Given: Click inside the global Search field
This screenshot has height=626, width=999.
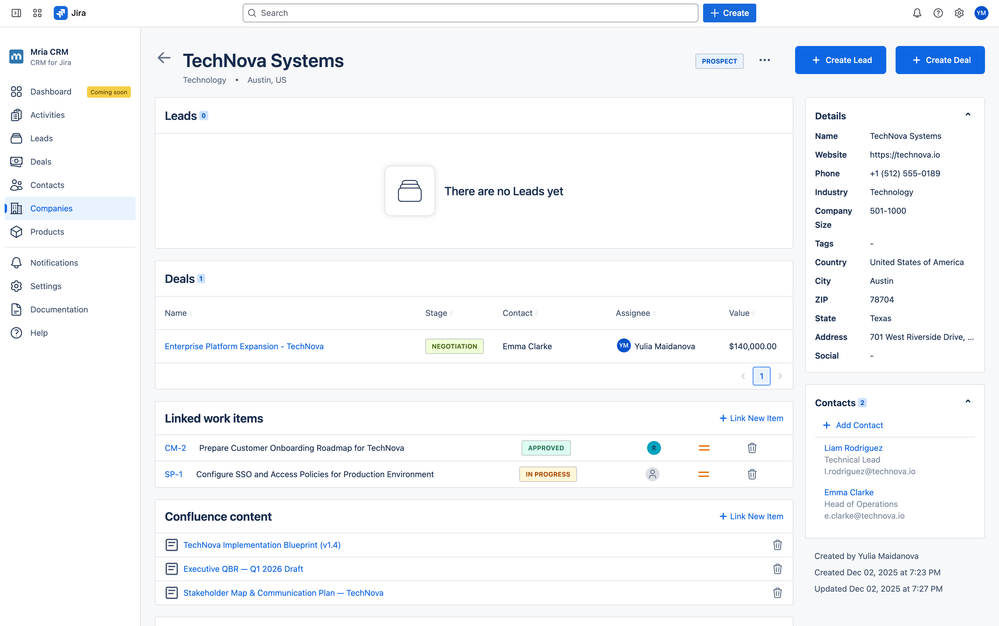Looking at the screenshot, I should 470,13.
